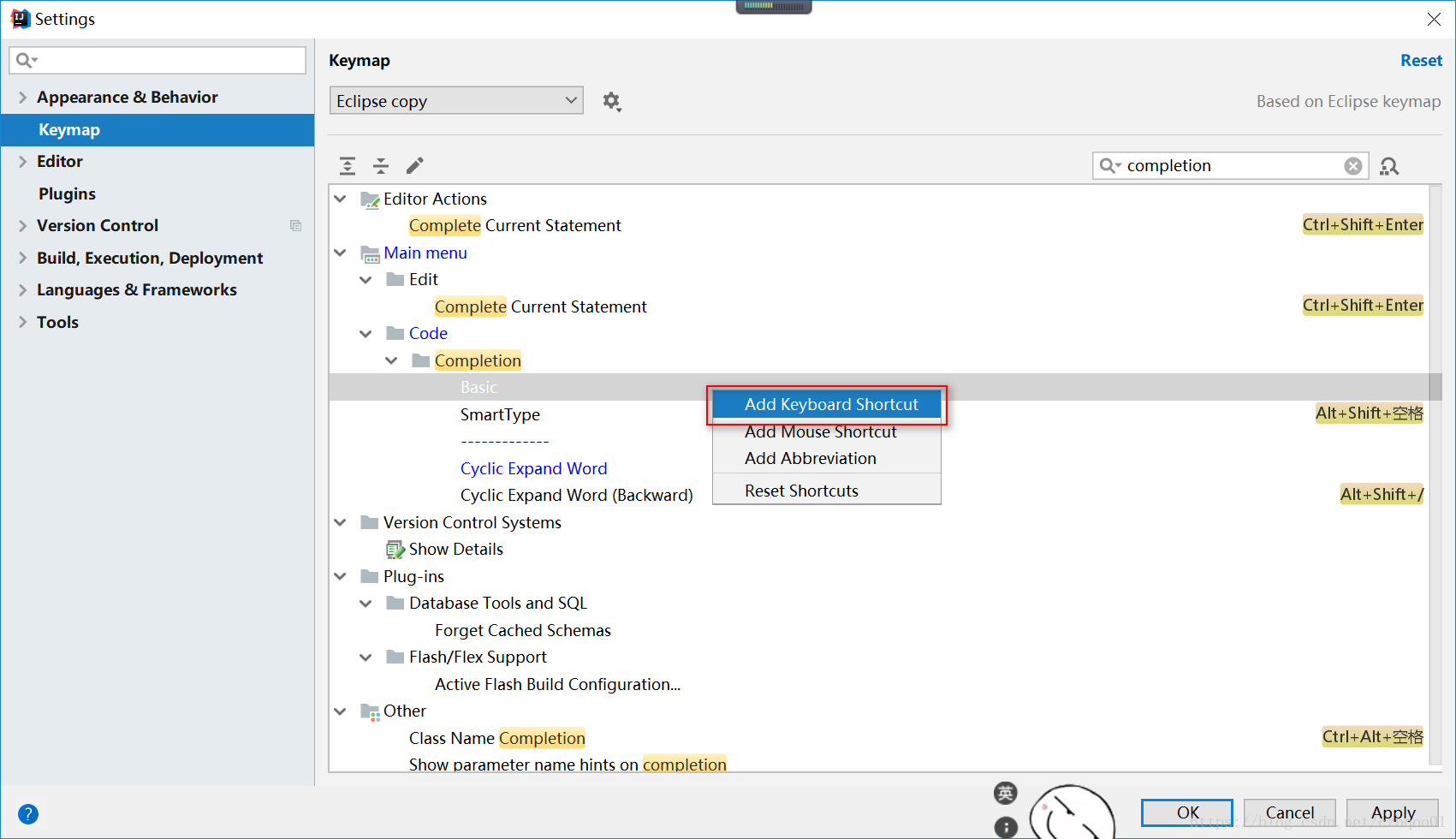This screenshot has height=839, width=1456.
Task: Choose Add Keyboard Shortcut from context menu
Action: click(x=827, y=404)
